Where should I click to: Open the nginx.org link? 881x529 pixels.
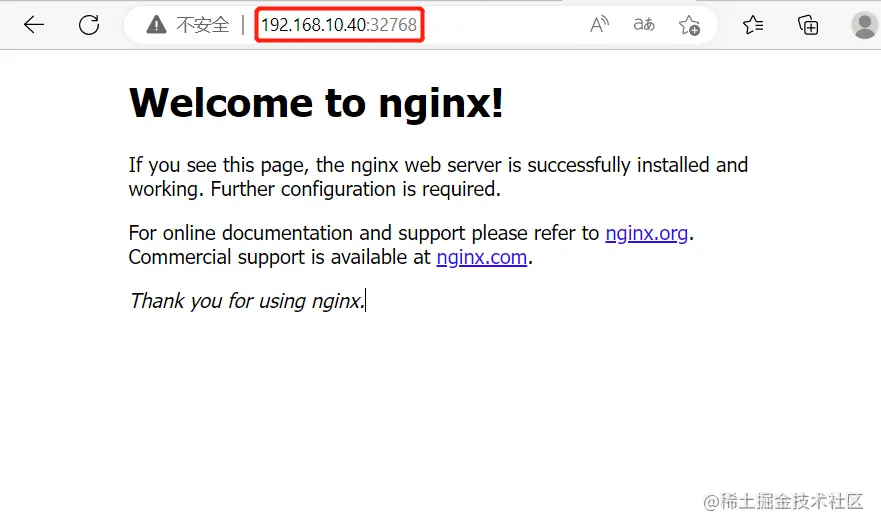pos(647,233)
